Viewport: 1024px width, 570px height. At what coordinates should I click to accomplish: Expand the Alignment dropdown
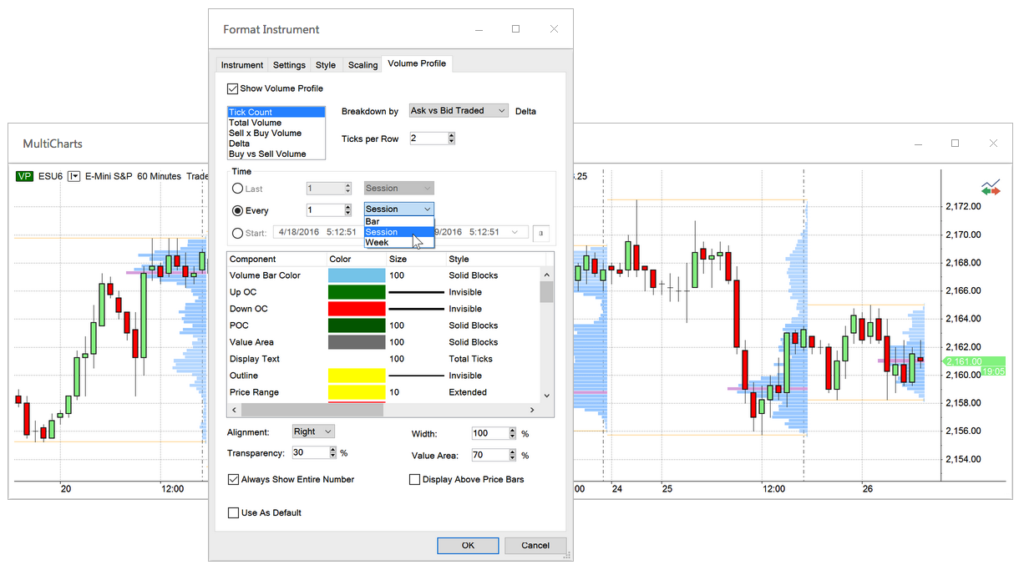[313, 432]
